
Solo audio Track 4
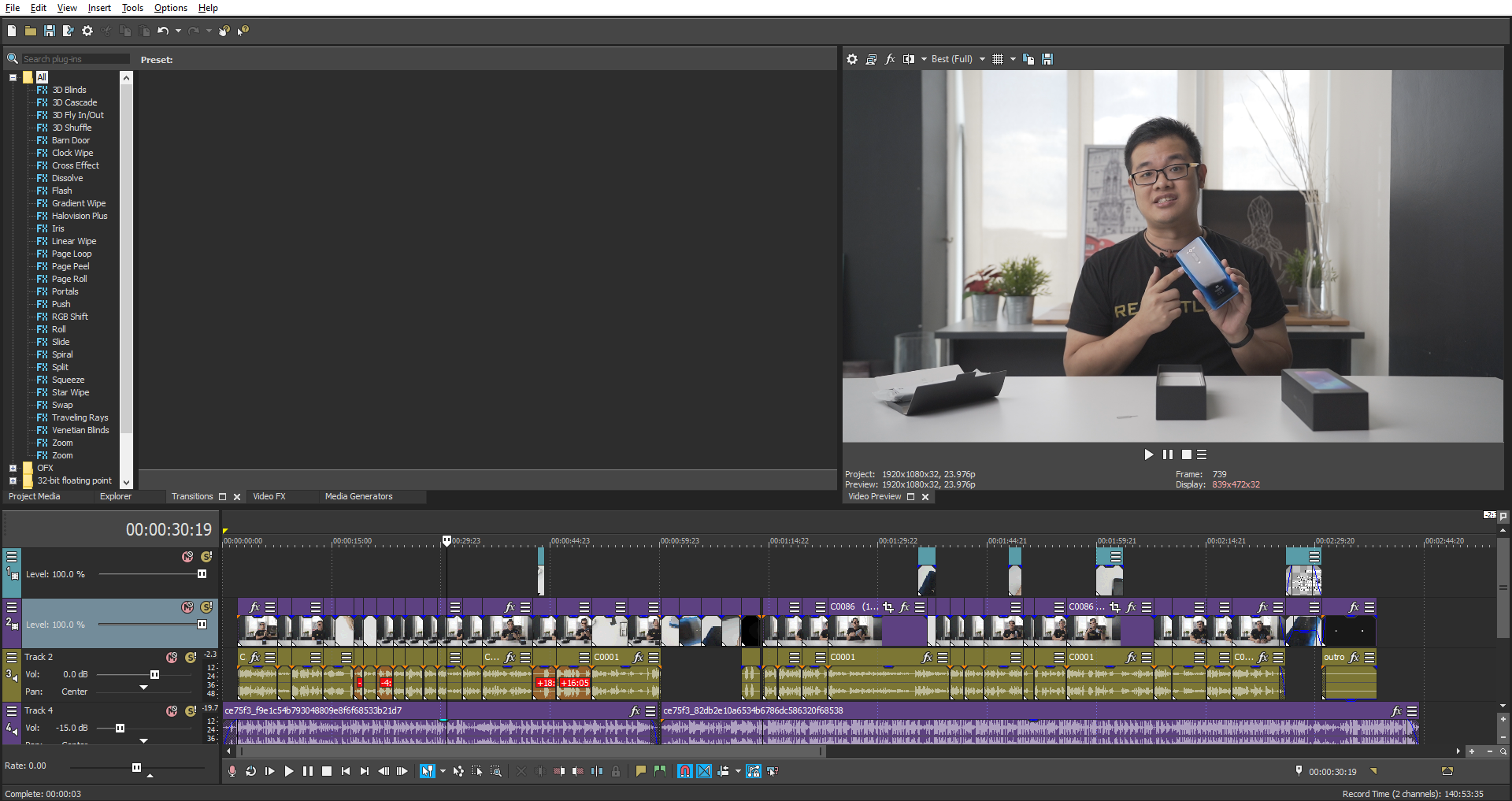191,710
